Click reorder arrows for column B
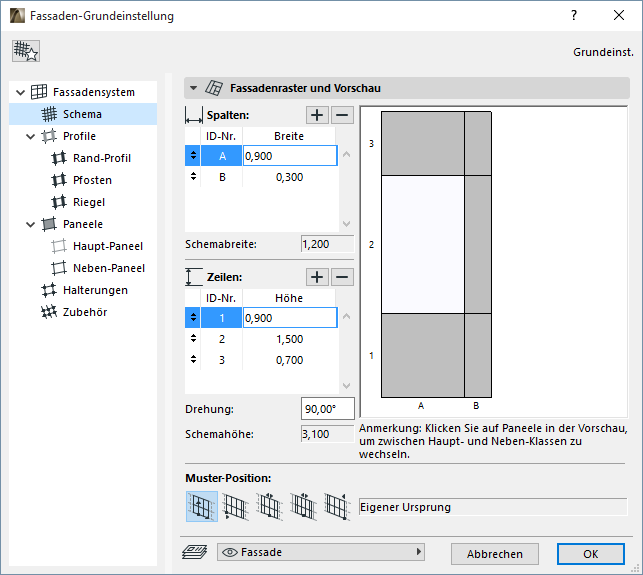This screenshot has height=575, width=643. [x=193, y=177]
